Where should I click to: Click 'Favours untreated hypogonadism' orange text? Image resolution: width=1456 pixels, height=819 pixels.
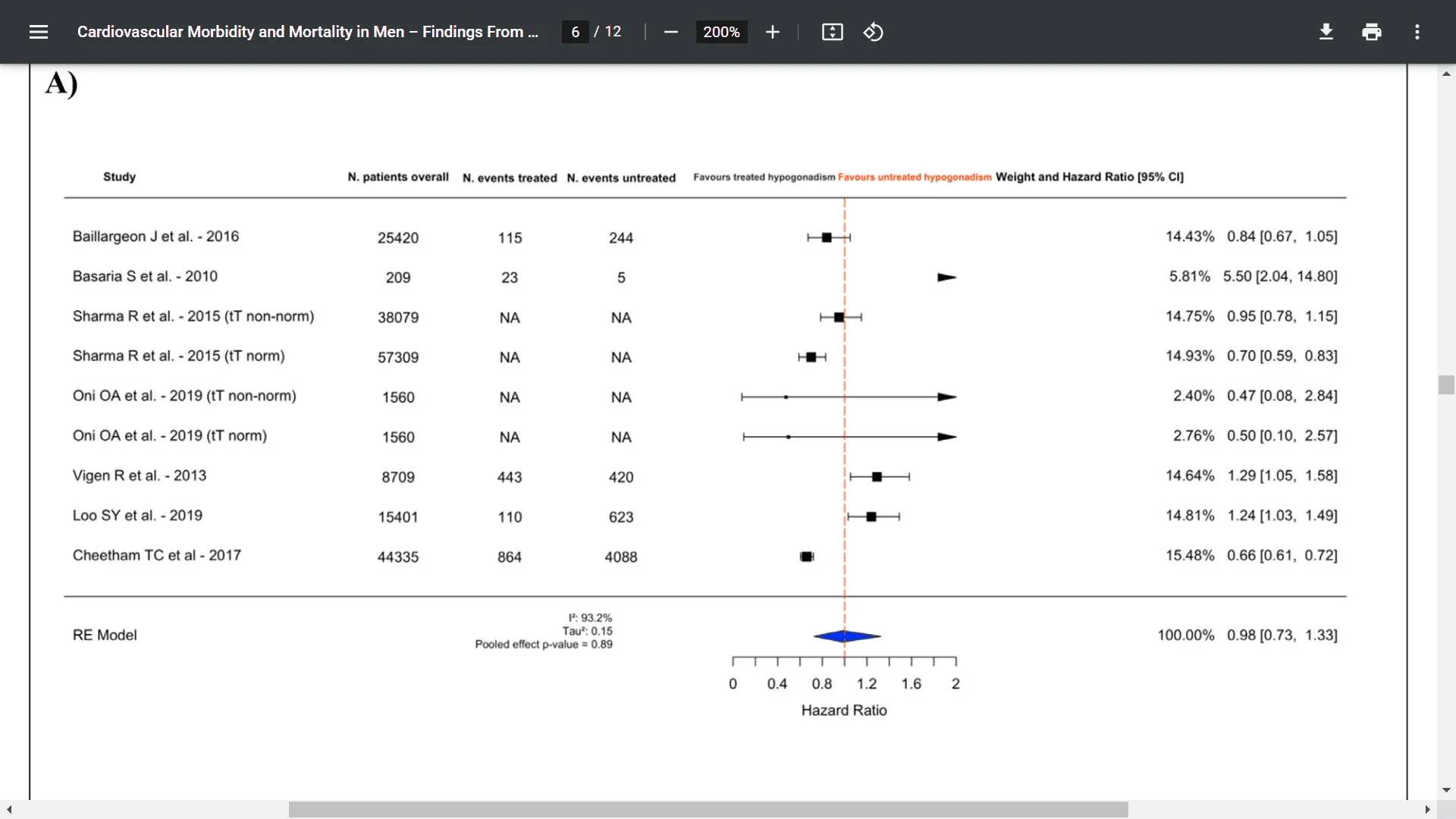pyautogui.click(x=915, y=177)
